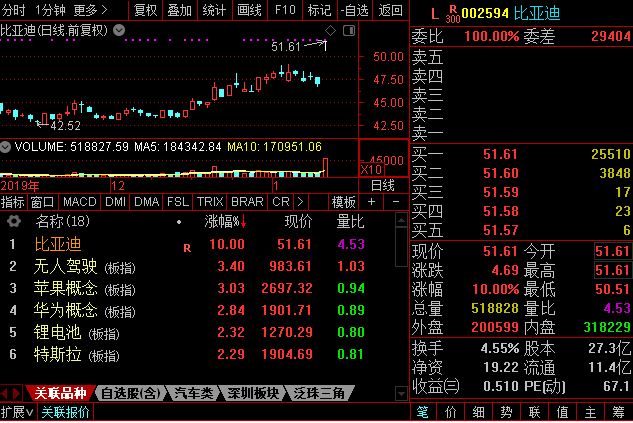Sort by the 涨幅% column header

[225, 221]
